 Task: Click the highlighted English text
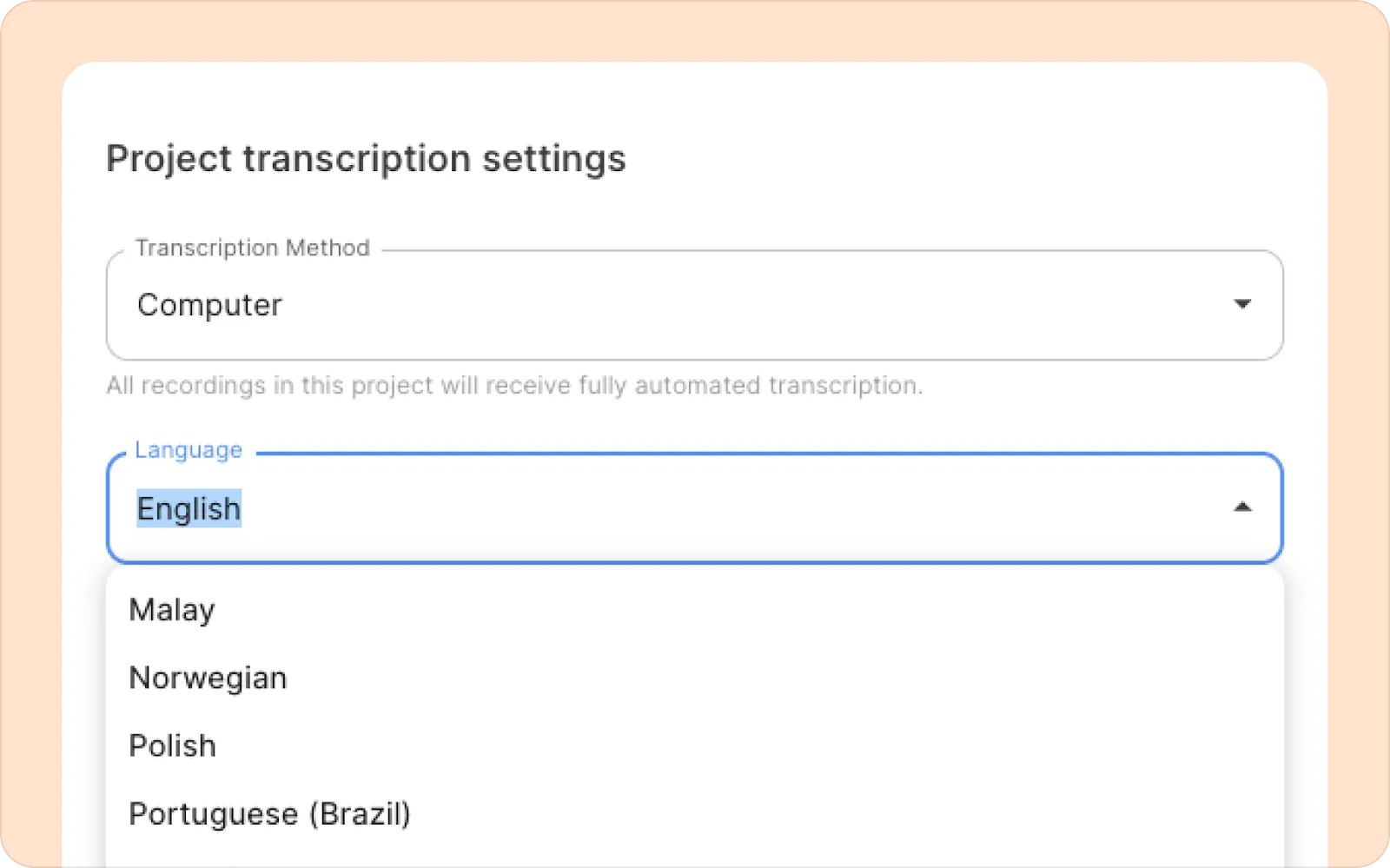[189, 508]
